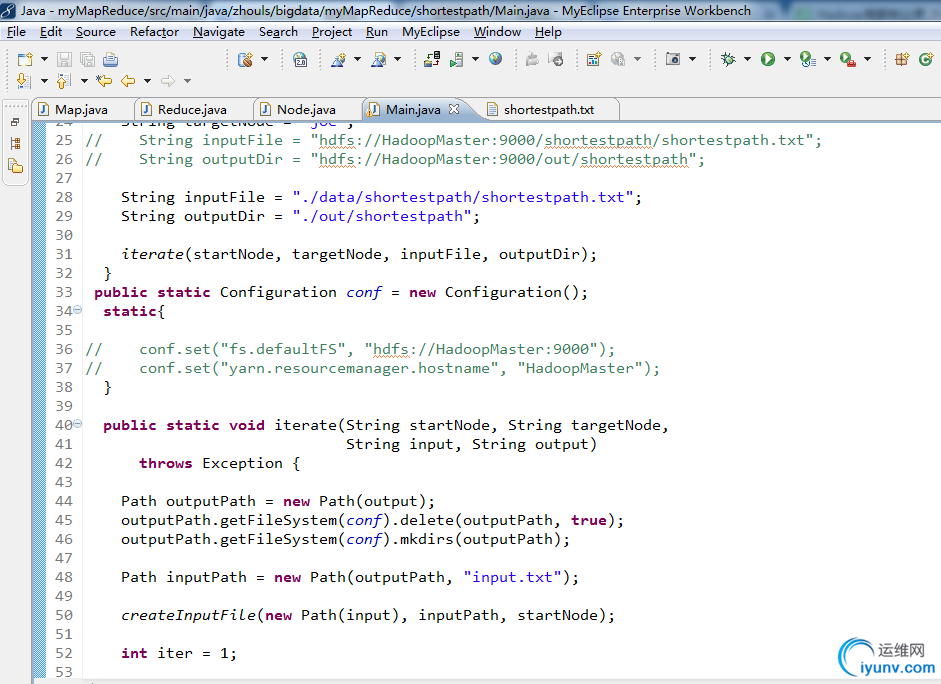Open the File menu

pyautogui.click(x=16, y=32)
